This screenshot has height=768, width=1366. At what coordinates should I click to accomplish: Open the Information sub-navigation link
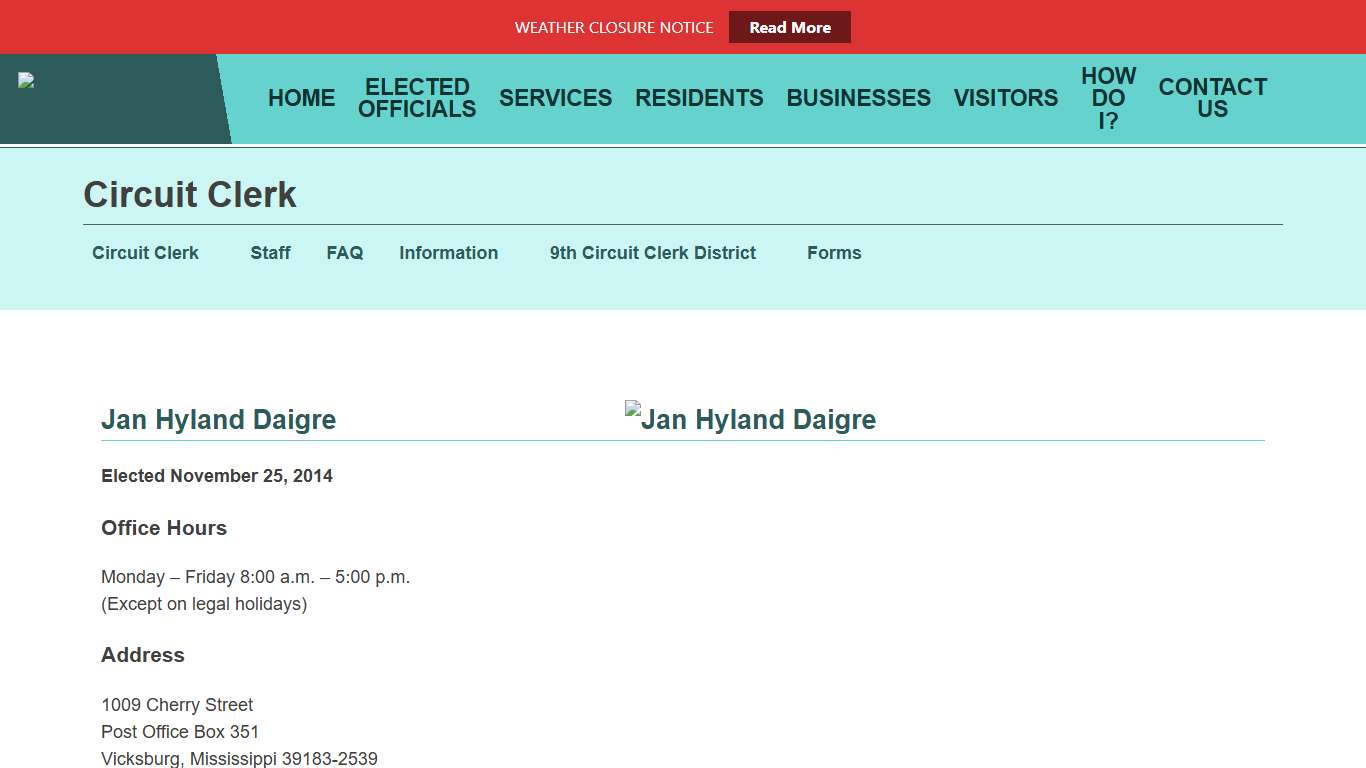[448, 253]
